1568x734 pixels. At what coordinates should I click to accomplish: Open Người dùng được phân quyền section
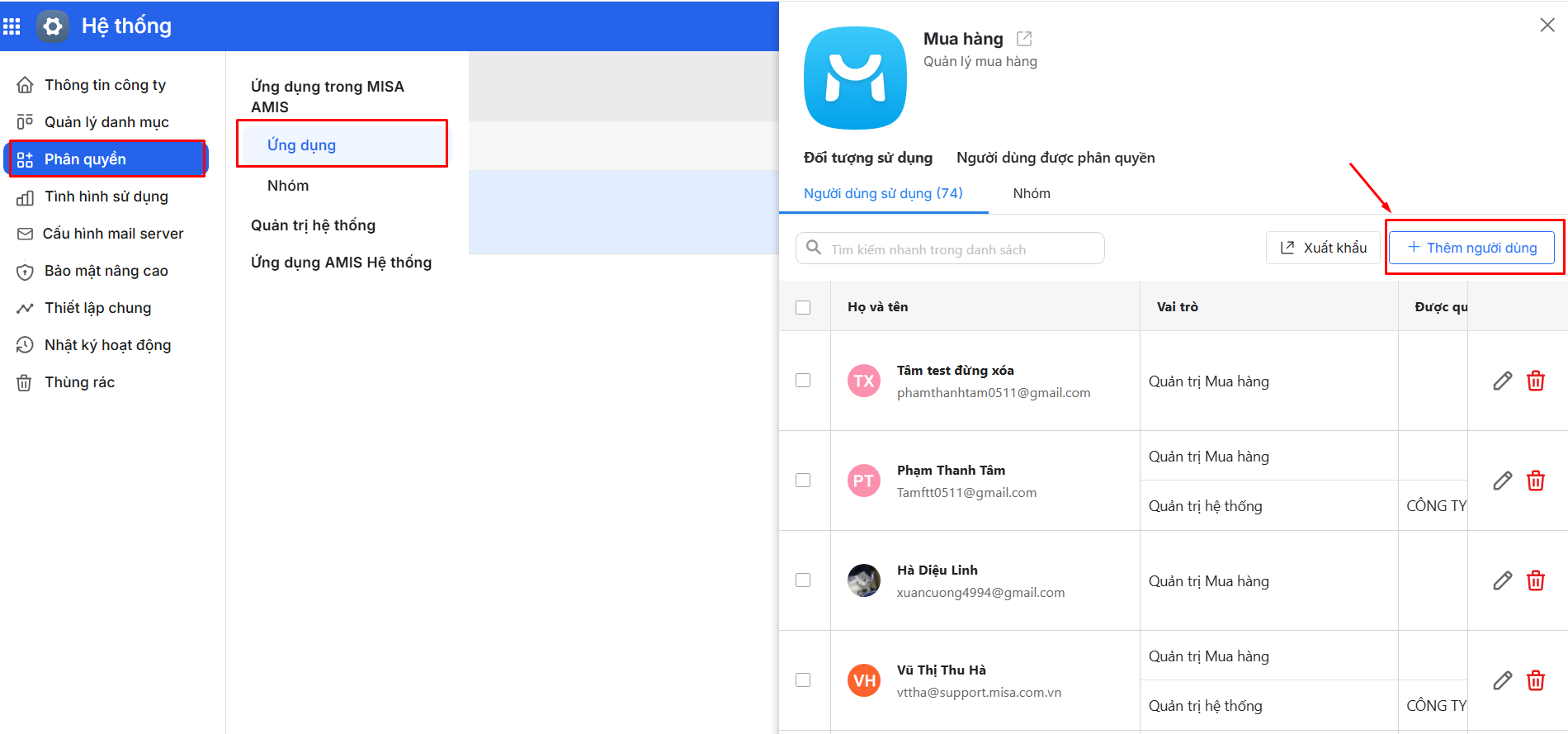point(1056,158)
